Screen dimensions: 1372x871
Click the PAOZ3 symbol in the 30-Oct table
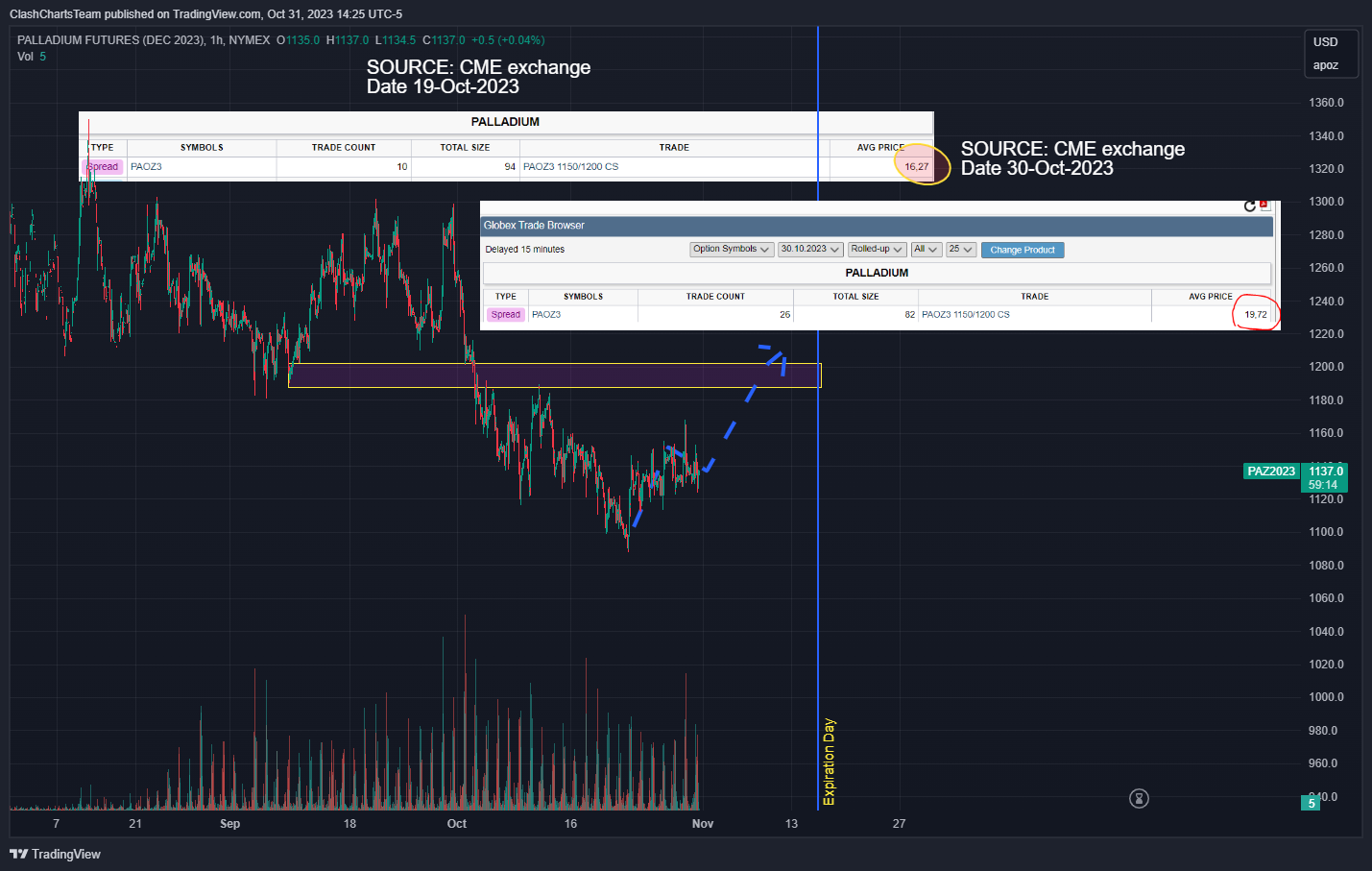click(546, 314)
